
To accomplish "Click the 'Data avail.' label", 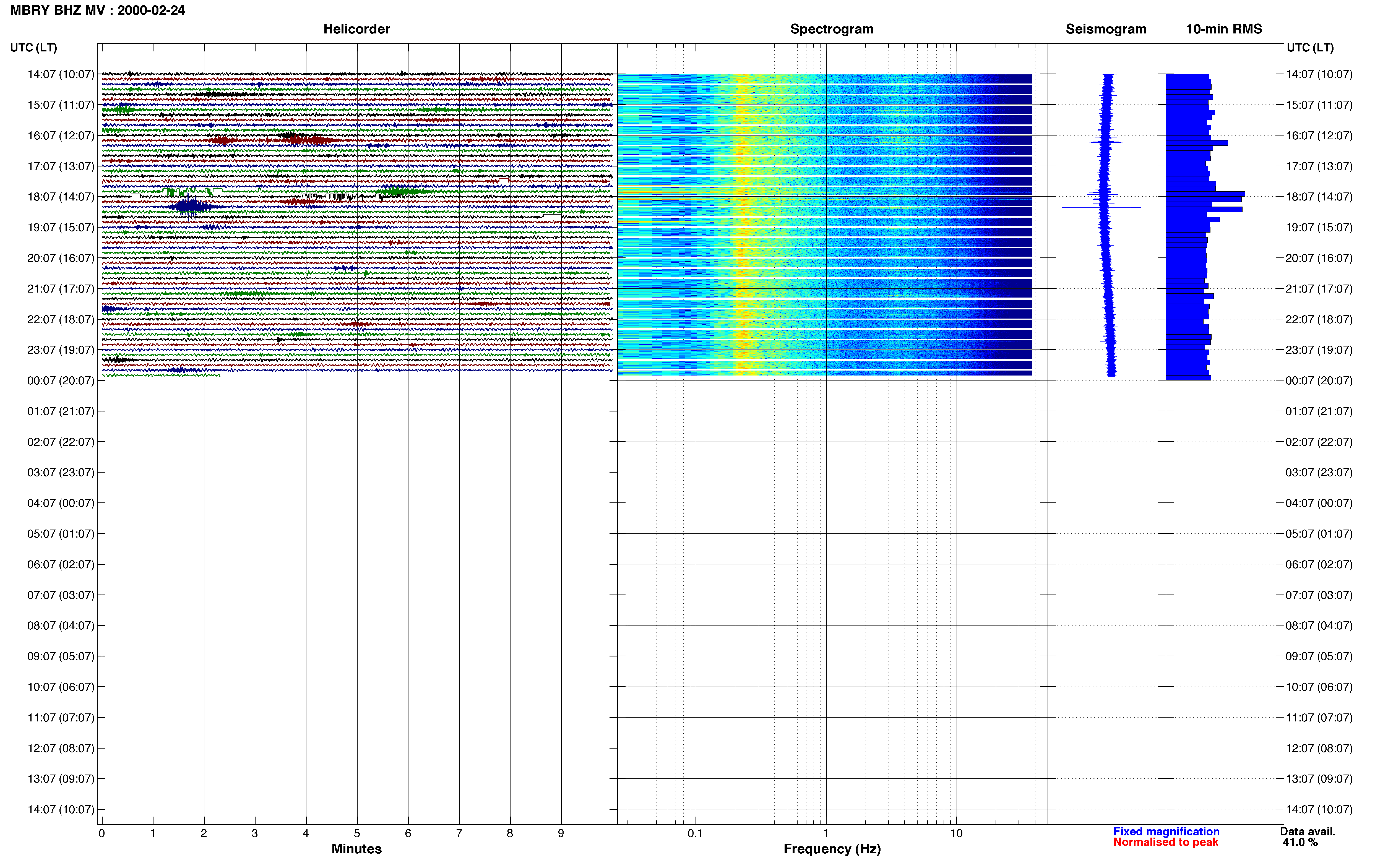I will pos(1308,831).
